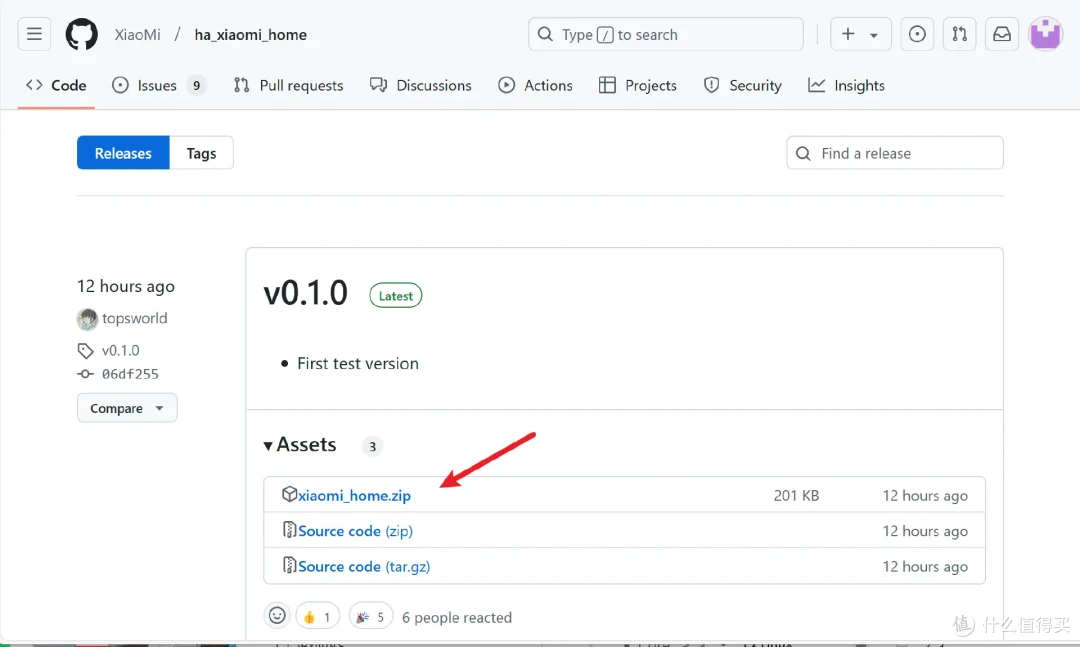Switch to the Issues tab

(x=158, y=85)
